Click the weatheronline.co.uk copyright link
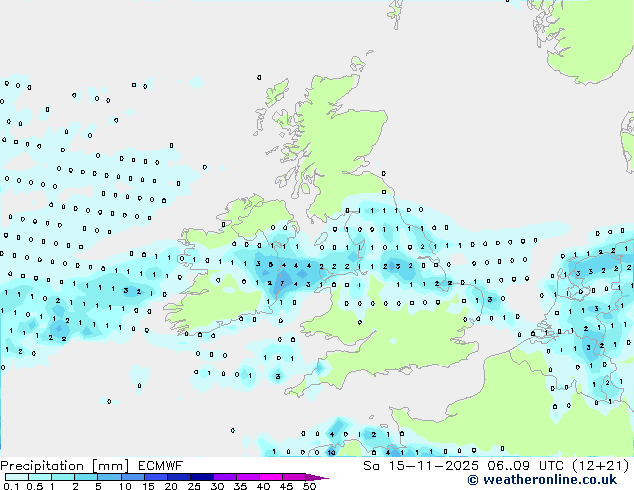This screenshot has height=490, width=634. coord(542,480)
